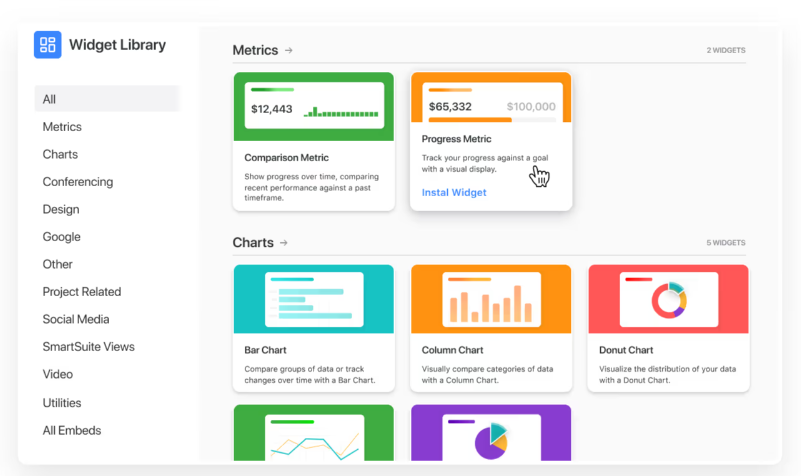Show SmartSuite Views widgets

88,347
